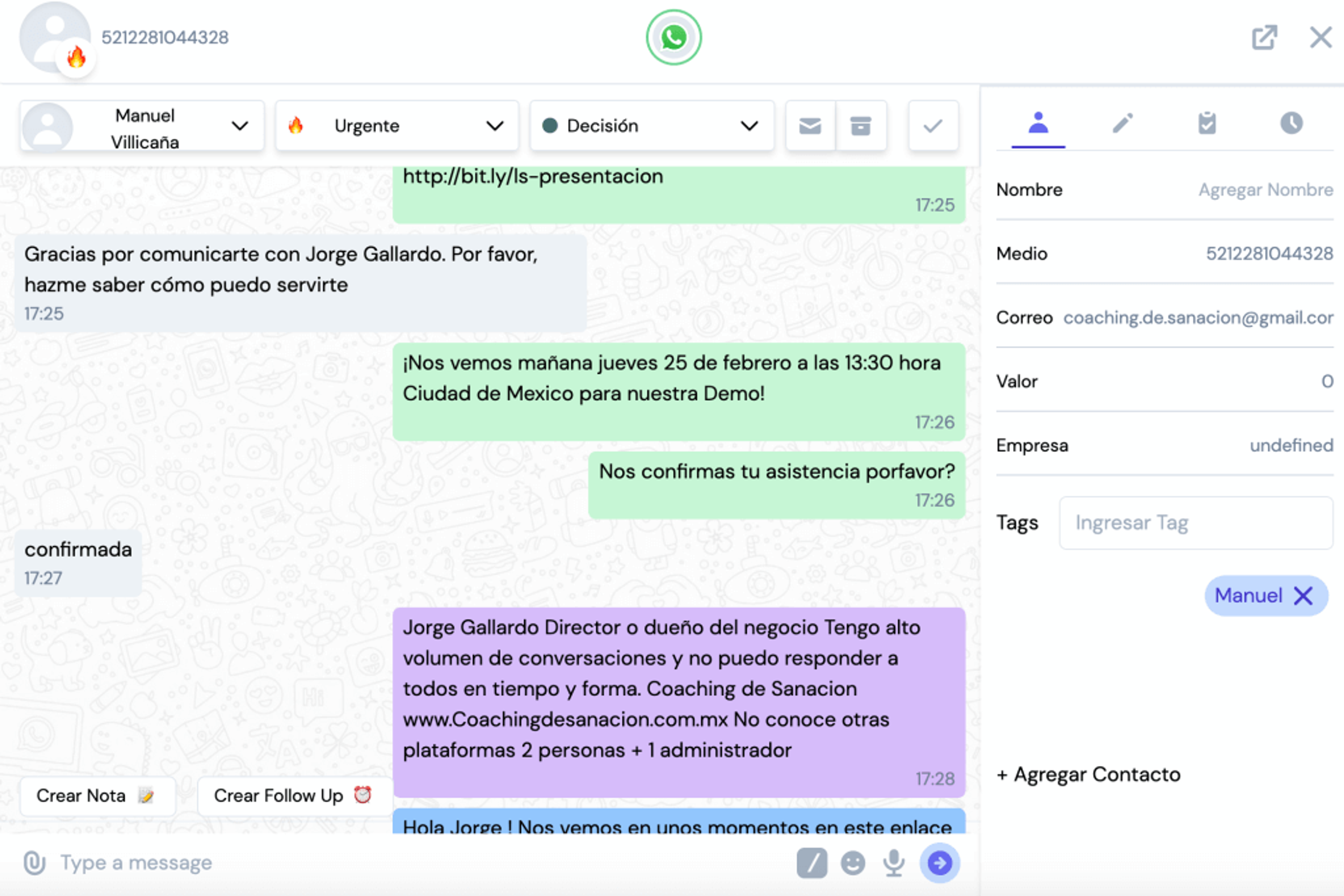The width and height of the screenshot is (1344, 896).
Task: Click the envelope mark-unread icon
Action: [x=810, y=126]
